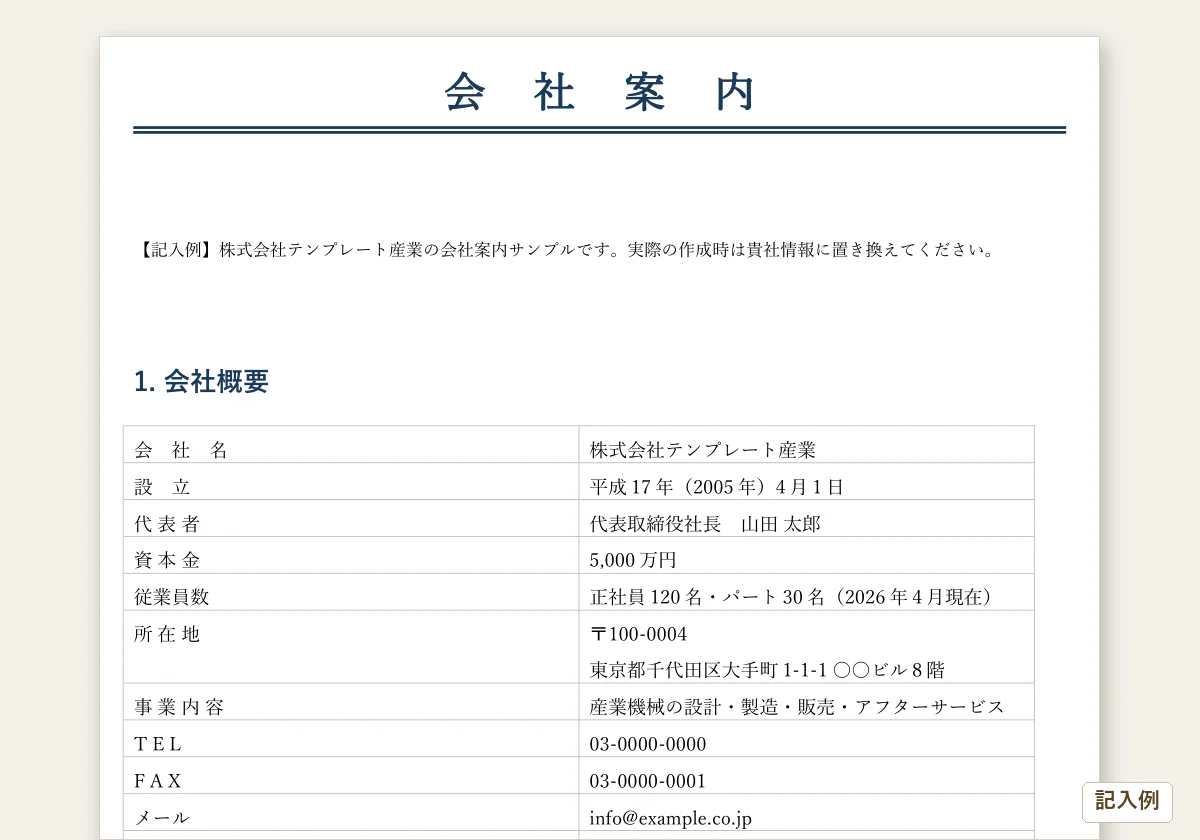Click the 所在地 label cell
The image size is (1200, 840).
click(x=351, y=647)
